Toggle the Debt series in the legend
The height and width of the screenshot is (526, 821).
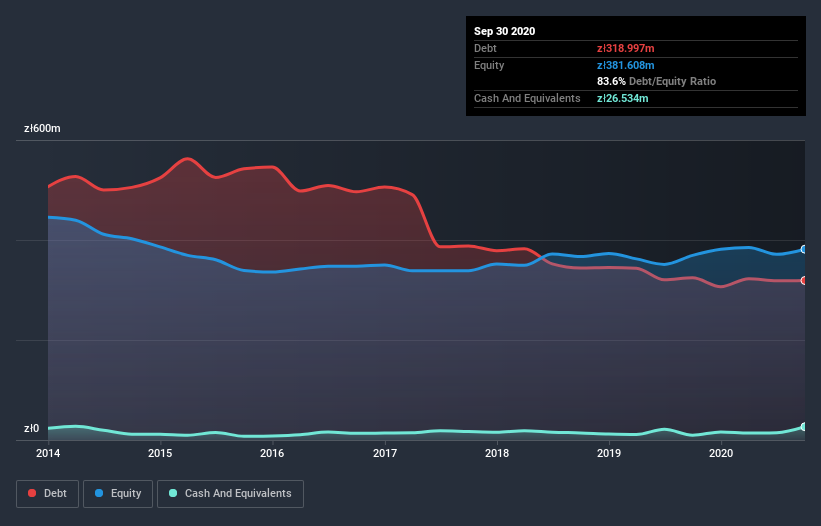(x=47, y=494)
